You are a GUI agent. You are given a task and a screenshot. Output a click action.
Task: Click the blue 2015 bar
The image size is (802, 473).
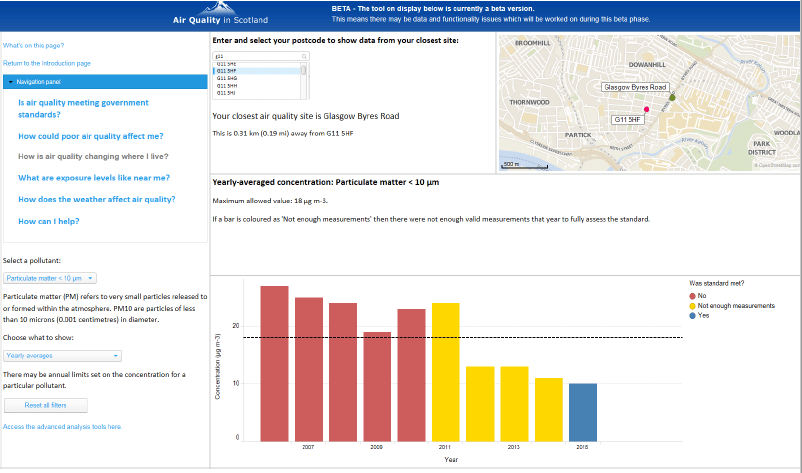(583, 412)
